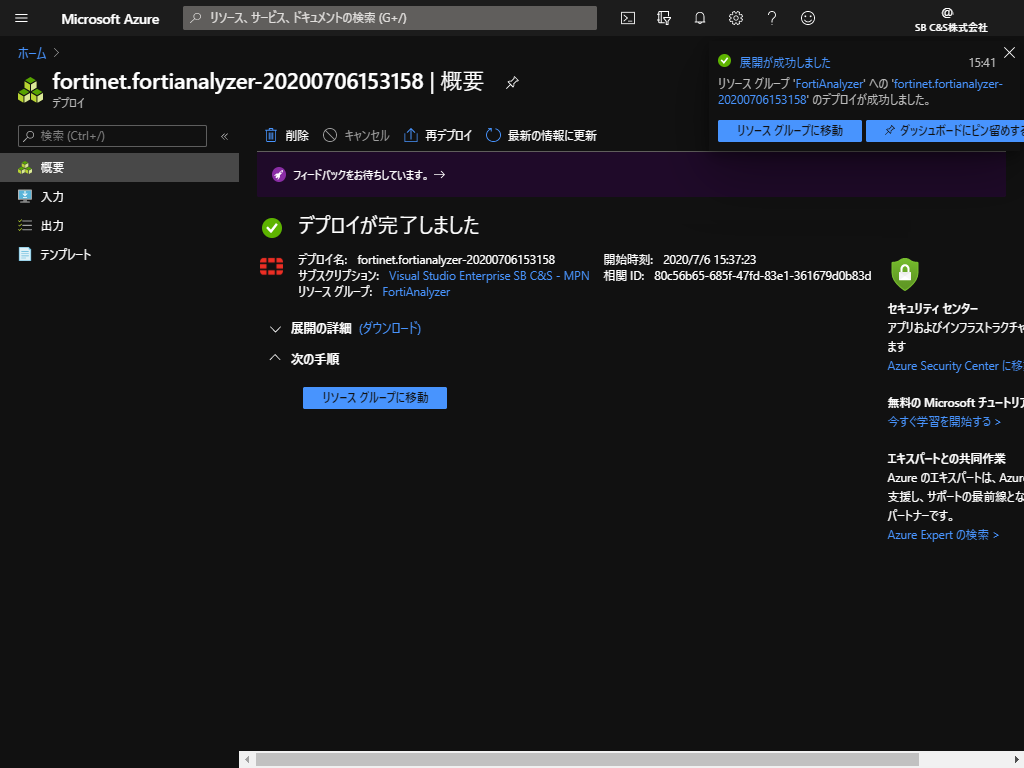Click the ダウンロード link

390,328
